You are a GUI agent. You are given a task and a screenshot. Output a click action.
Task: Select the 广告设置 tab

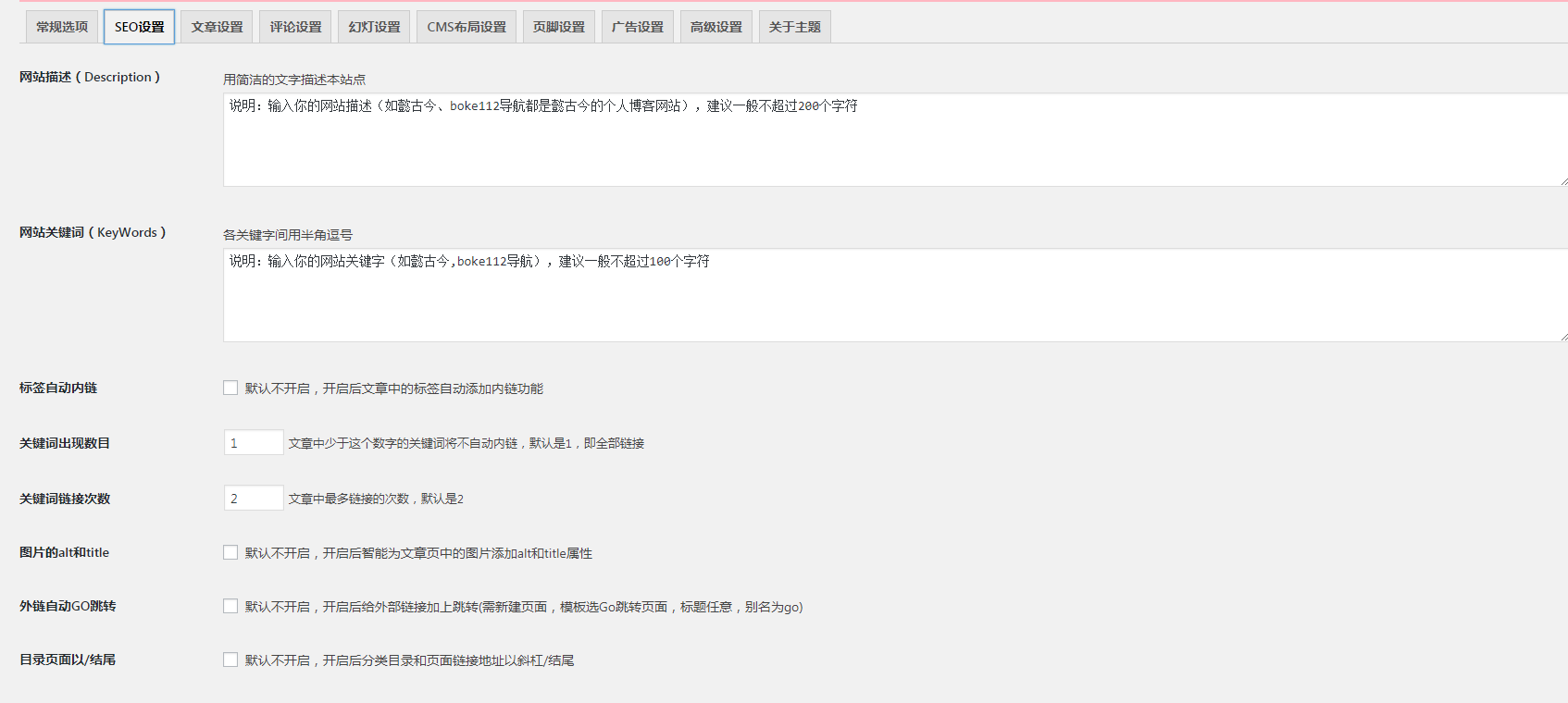click(638, 27)
